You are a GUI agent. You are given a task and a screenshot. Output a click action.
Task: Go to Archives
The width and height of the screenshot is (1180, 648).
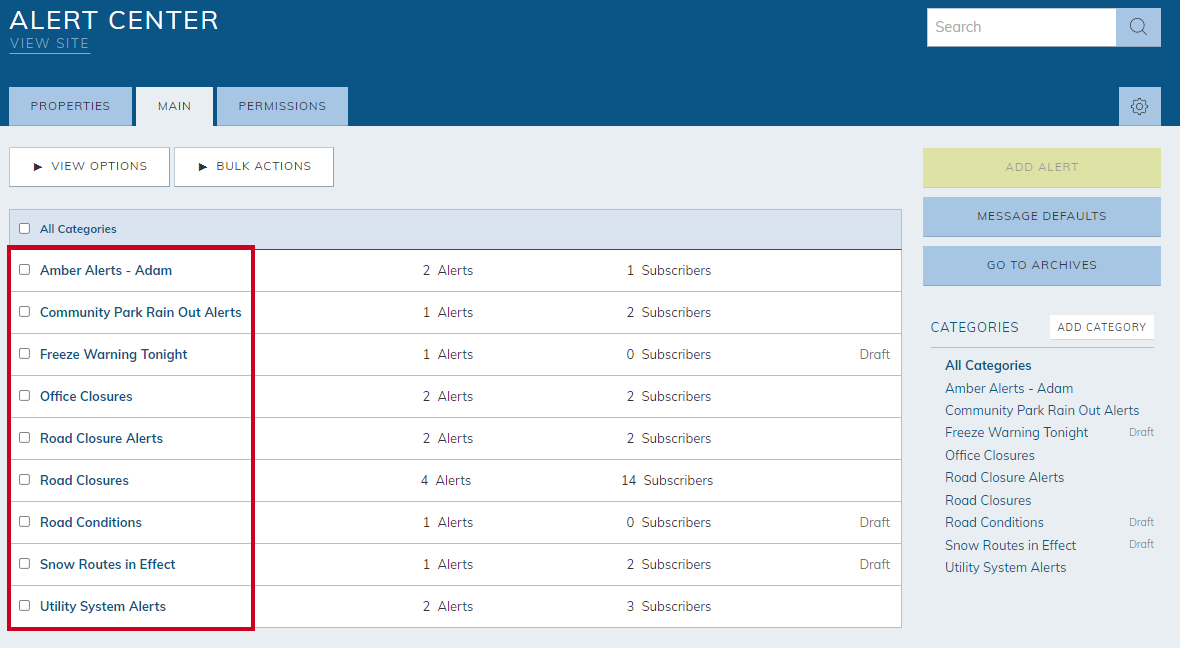[1042, 266]
